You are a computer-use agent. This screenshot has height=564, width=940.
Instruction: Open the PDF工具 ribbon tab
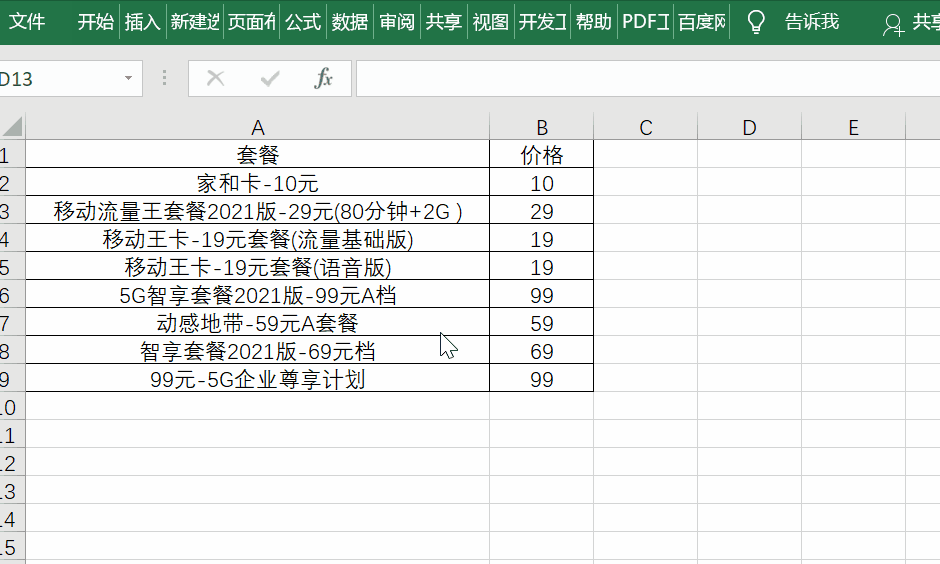pos(645,22)
